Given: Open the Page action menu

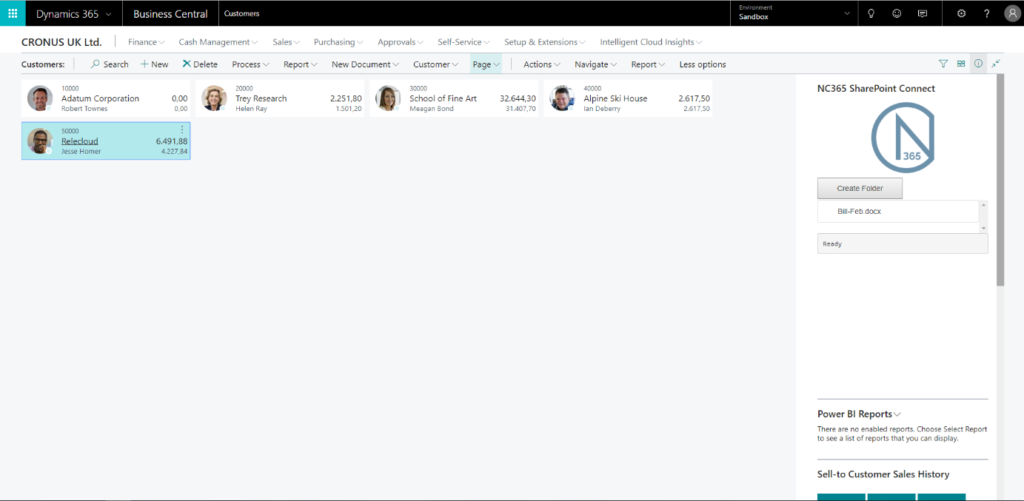Looking at the screenshot, I should click(486, 64).
